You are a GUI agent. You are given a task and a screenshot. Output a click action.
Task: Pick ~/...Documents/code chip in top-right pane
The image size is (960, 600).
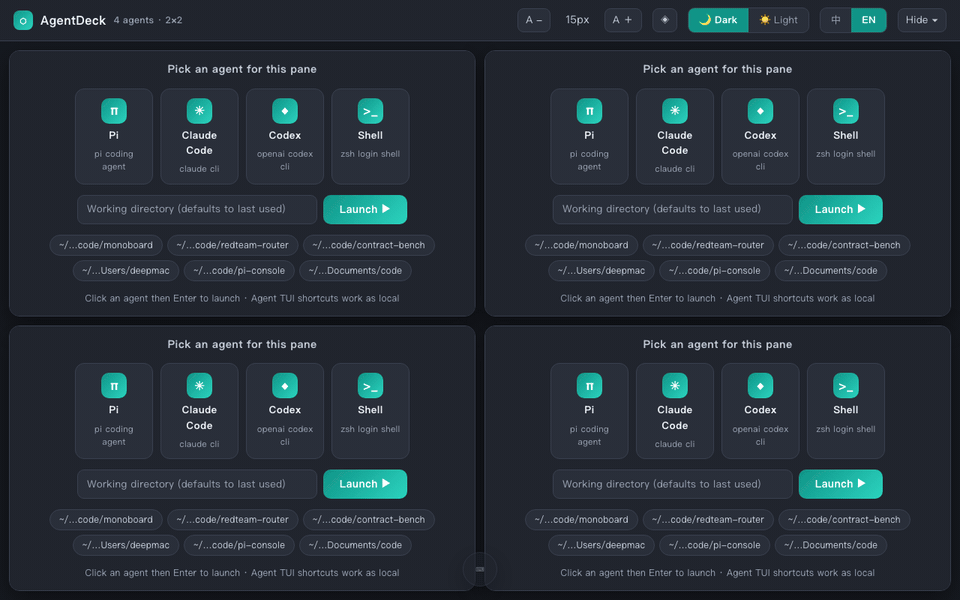point(831,271)
